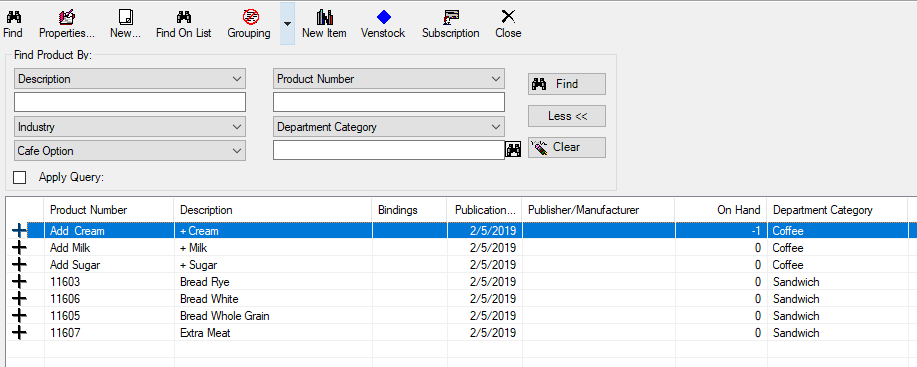Expand the Add Cream row plus icon
The height and width of the screenshot is (367, 917).
[x=19, y=231]
